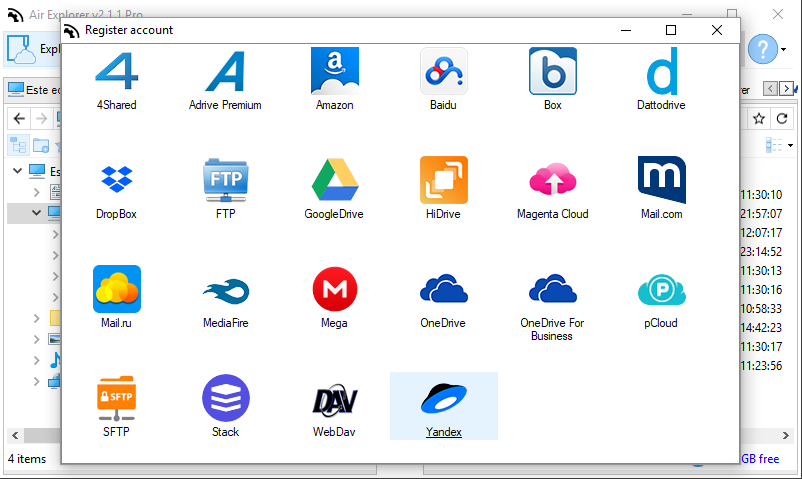
Task: Collapse the top tree node
Action: [17, 170]
